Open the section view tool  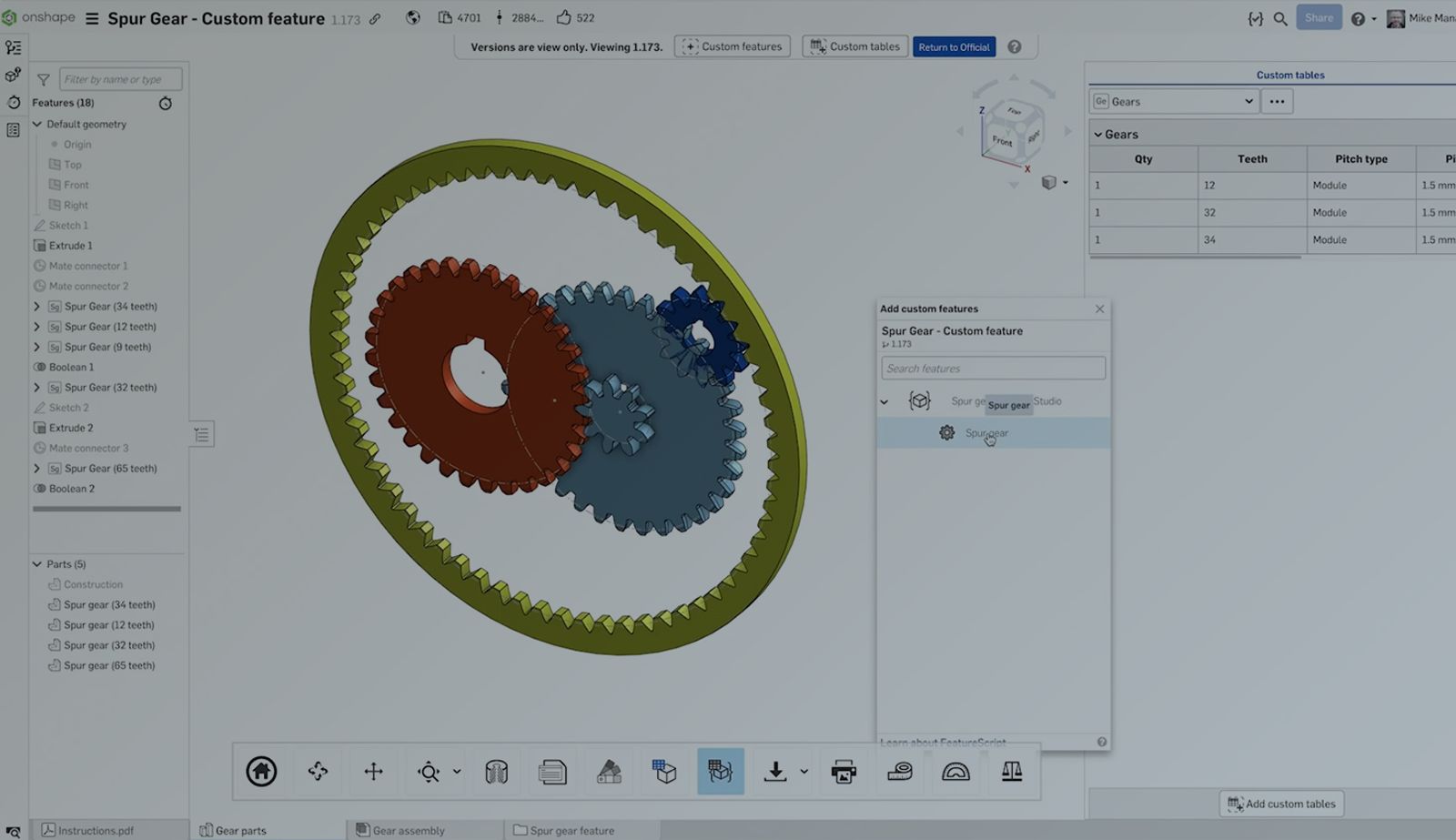click(496, 772)
